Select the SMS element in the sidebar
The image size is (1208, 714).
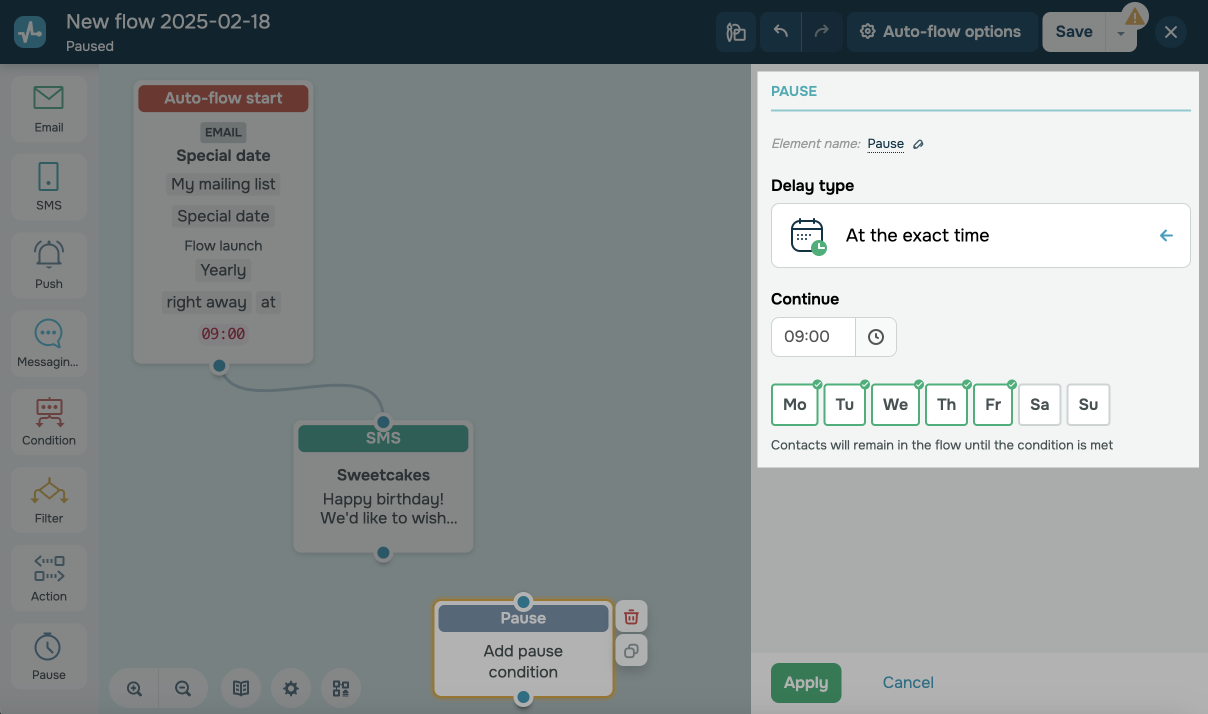coord(48,187)
